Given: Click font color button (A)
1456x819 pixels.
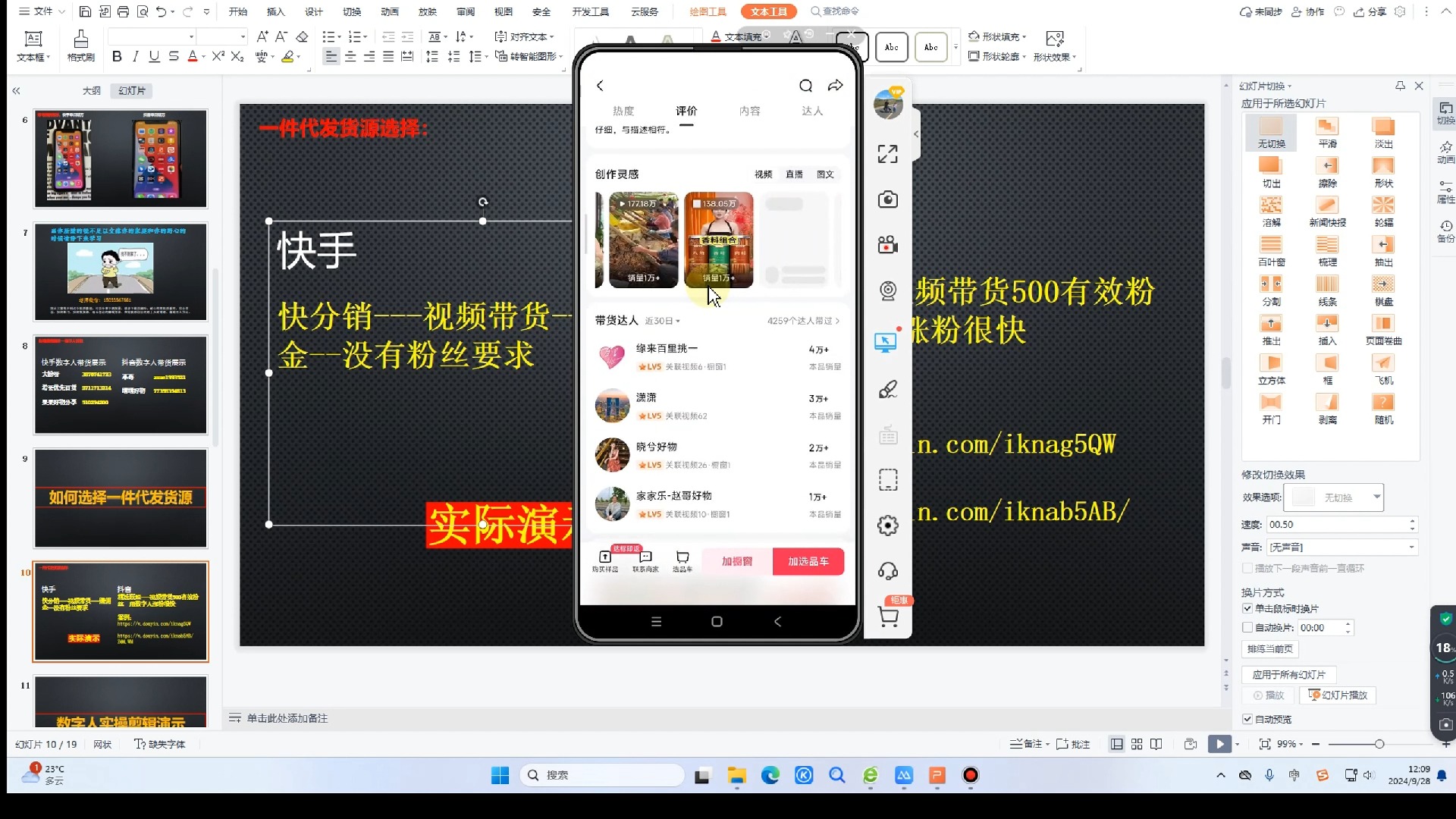Looking at the screenshot, I should 193,56.
